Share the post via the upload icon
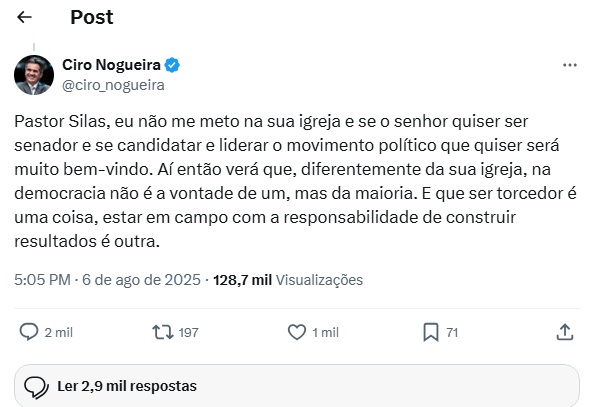This screenshot has width=596, height=407. click(x=564, y=332)
